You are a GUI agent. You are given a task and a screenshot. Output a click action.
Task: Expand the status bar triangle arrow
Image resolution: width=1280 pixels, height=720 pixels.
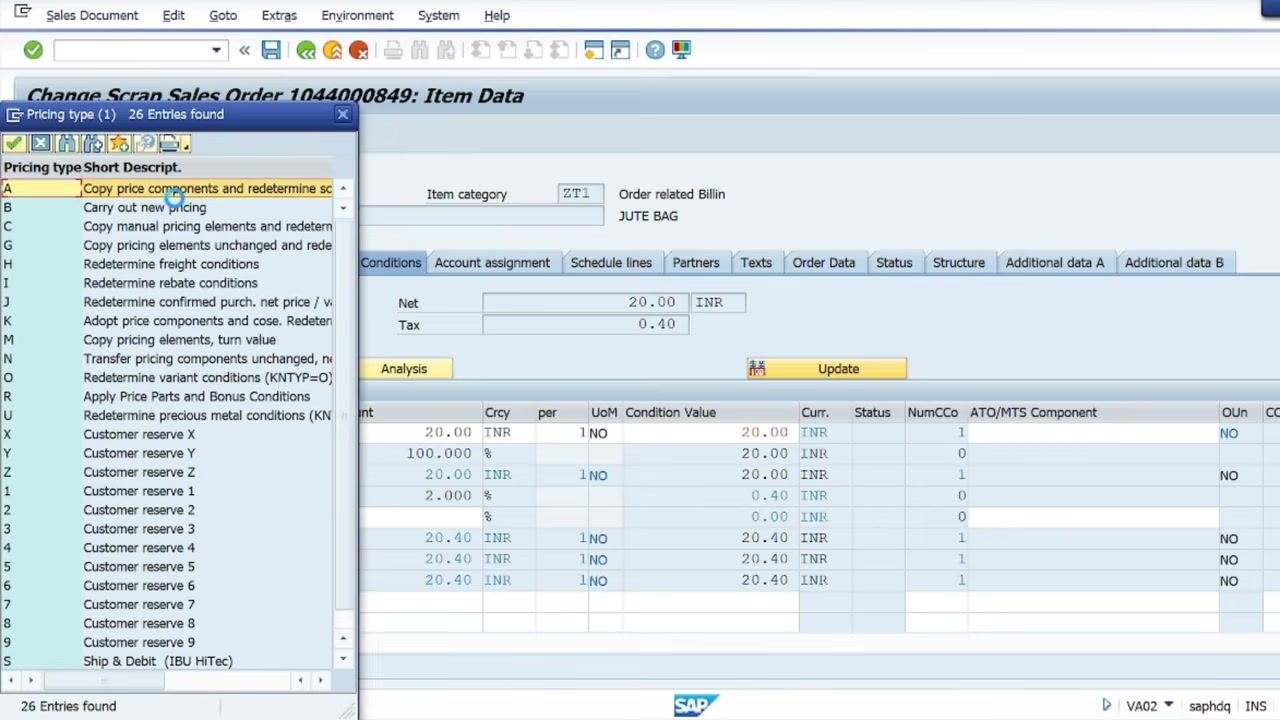(x=1106, y=706)
